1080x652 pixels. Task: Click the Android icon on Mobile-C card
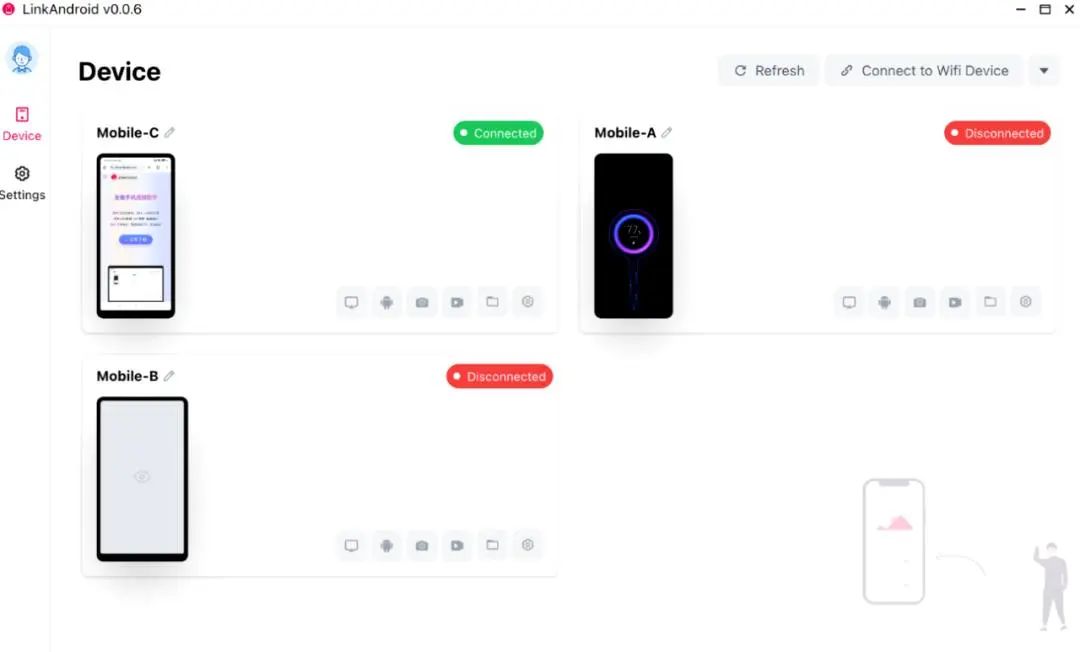(386, 302)
